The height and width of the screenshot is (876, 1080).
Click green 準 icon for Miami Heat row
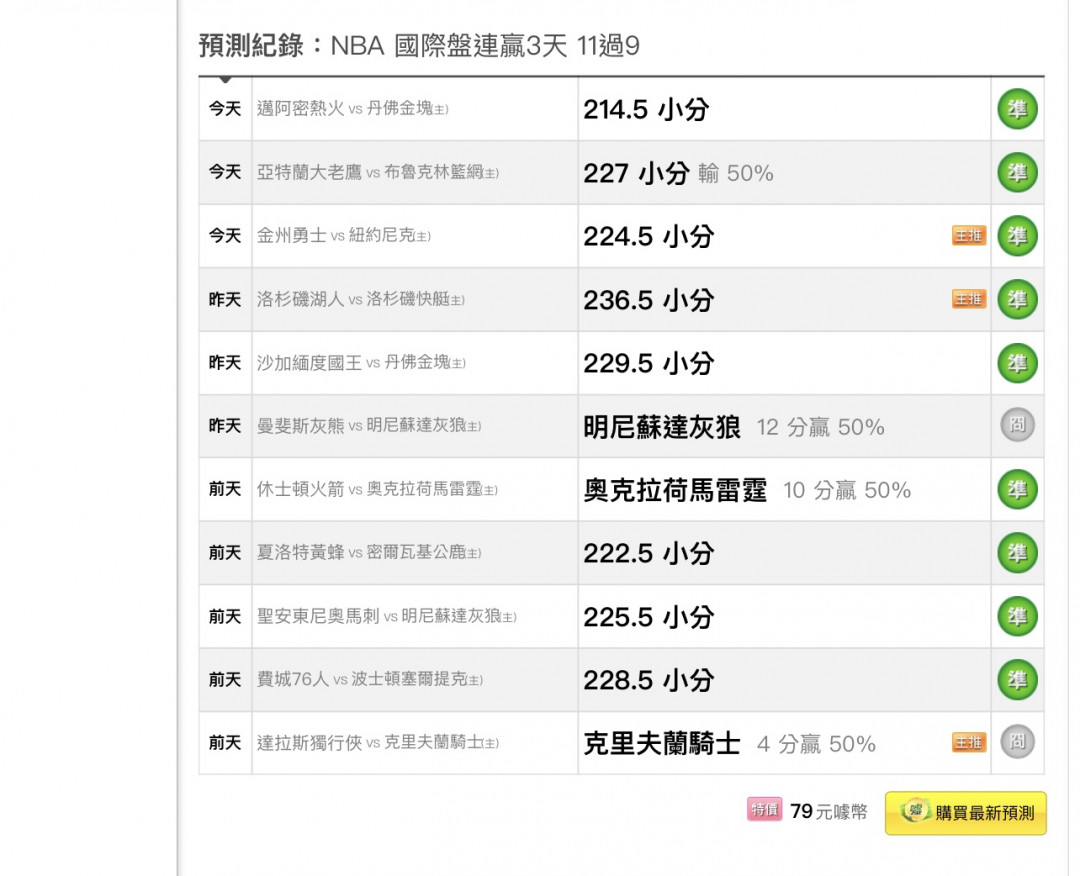(1017, 109)
